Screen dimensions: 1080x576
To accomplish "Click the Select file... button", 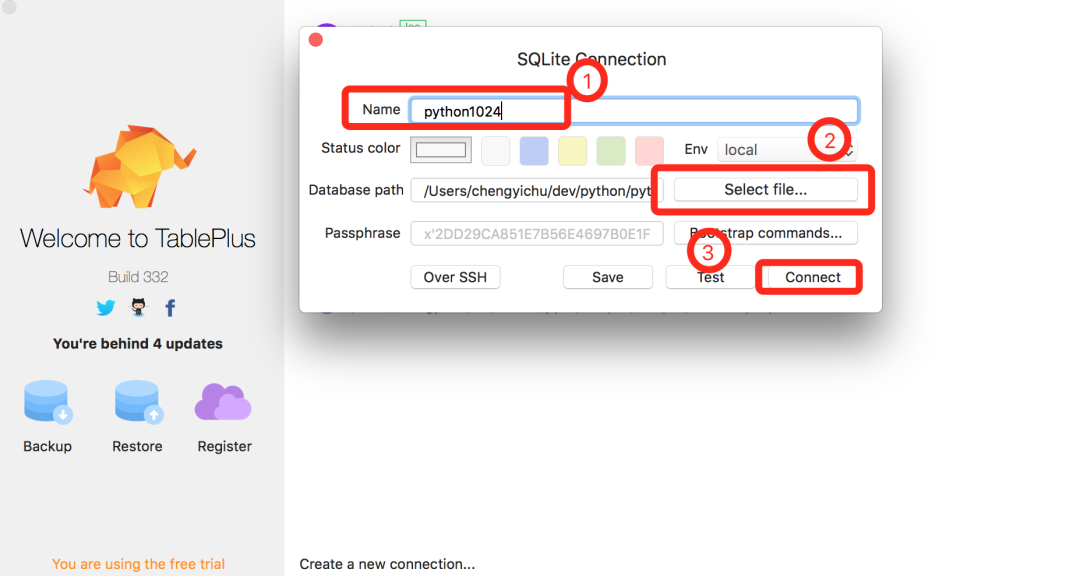I will (x=765, y=189).
